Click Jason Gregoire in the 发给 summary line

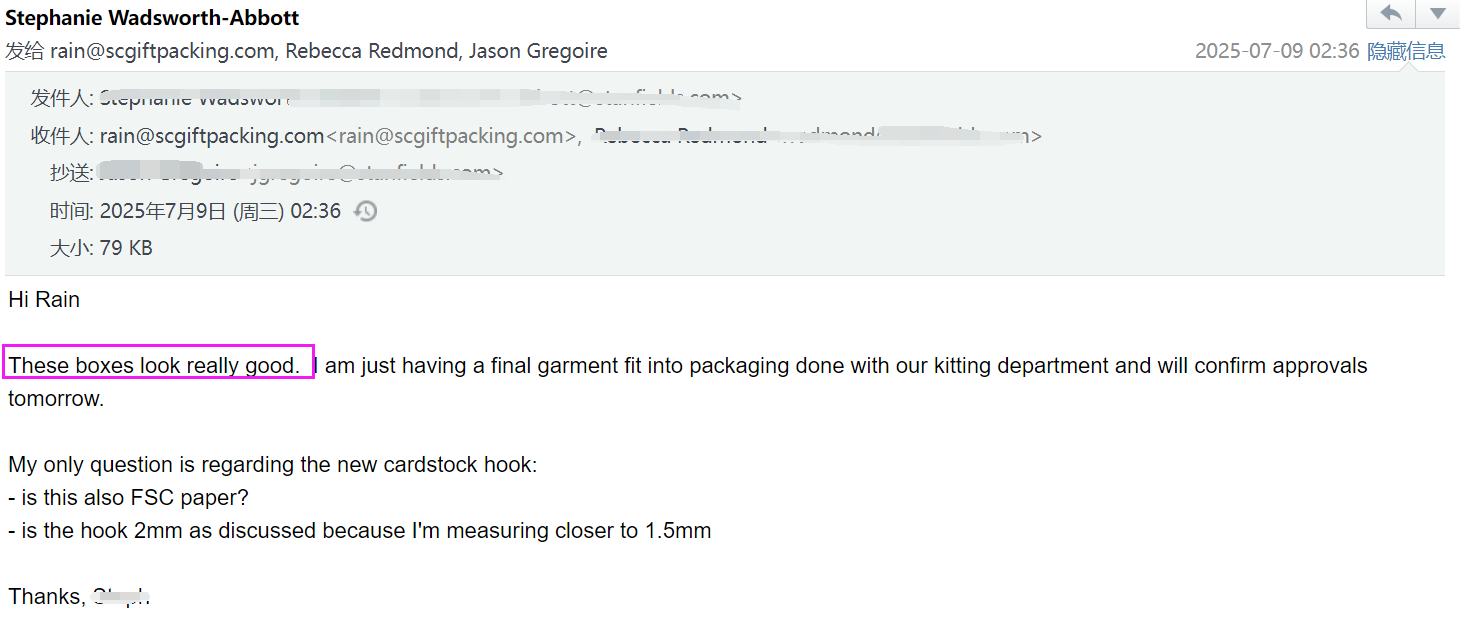(x=538, y=51)
